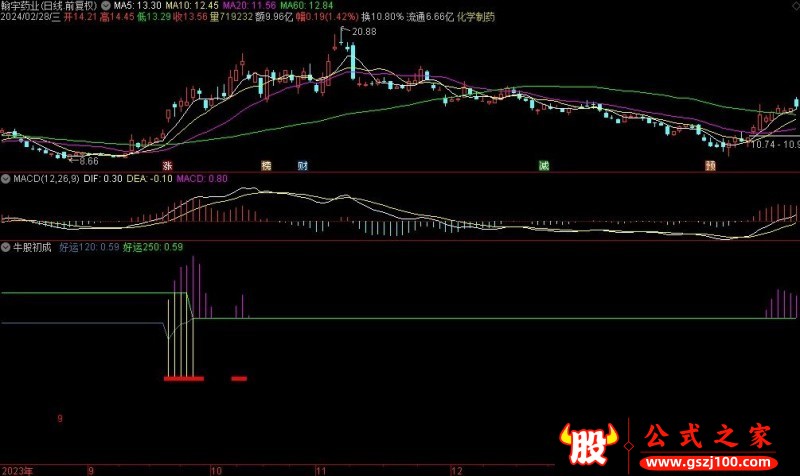The image size is (800, 476).
Task: Click the blue 财 event marker
Action: 302,165
